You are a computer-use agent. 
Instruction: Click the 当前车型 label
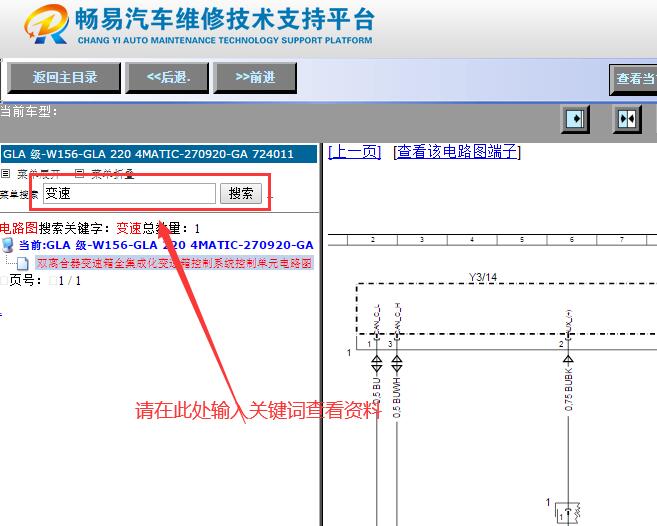click(28, 111)
